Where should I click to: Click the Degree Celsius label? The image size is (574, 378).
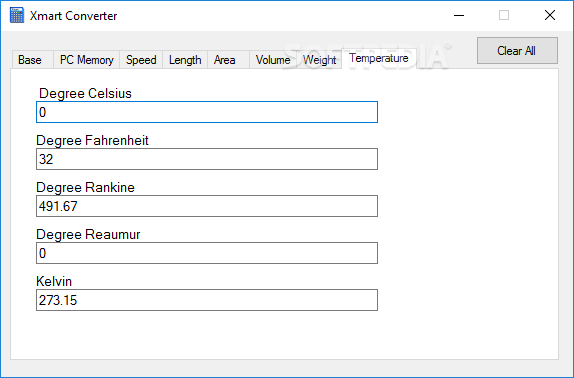85,93
